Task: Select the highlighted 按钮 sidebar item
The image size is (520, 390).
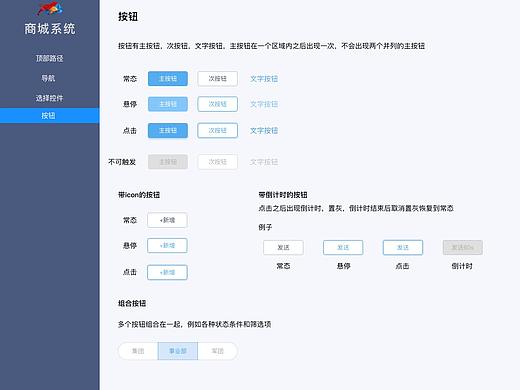Action: [50, 116]
